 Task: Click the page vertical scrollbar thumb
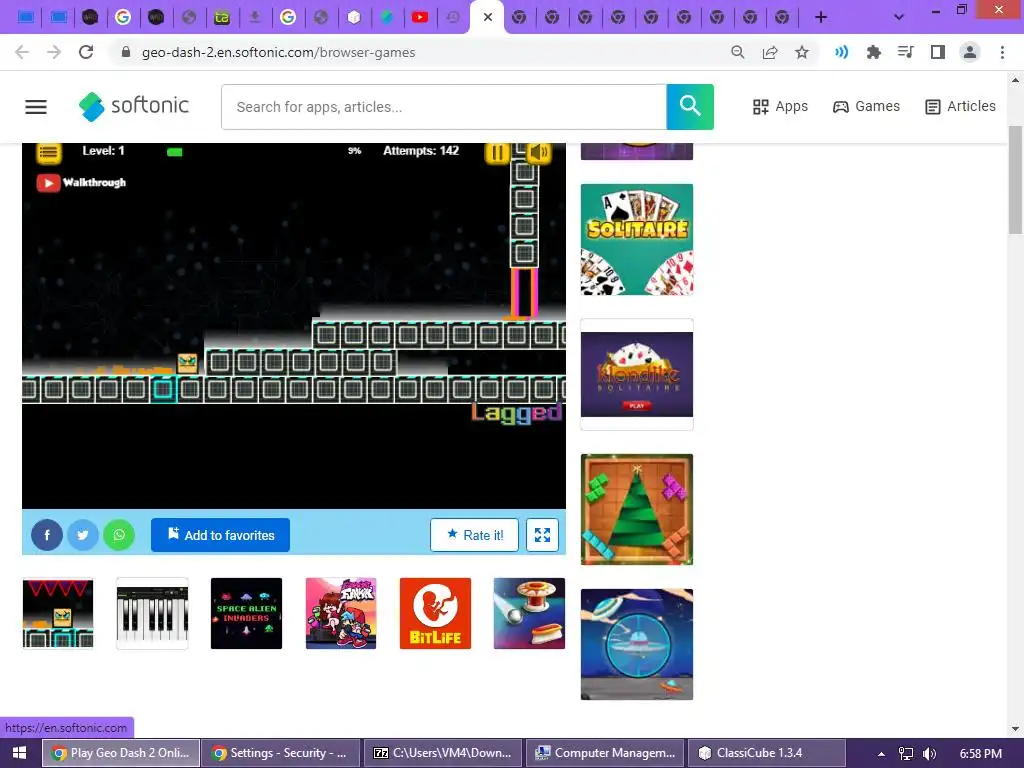coord(1015,180)
